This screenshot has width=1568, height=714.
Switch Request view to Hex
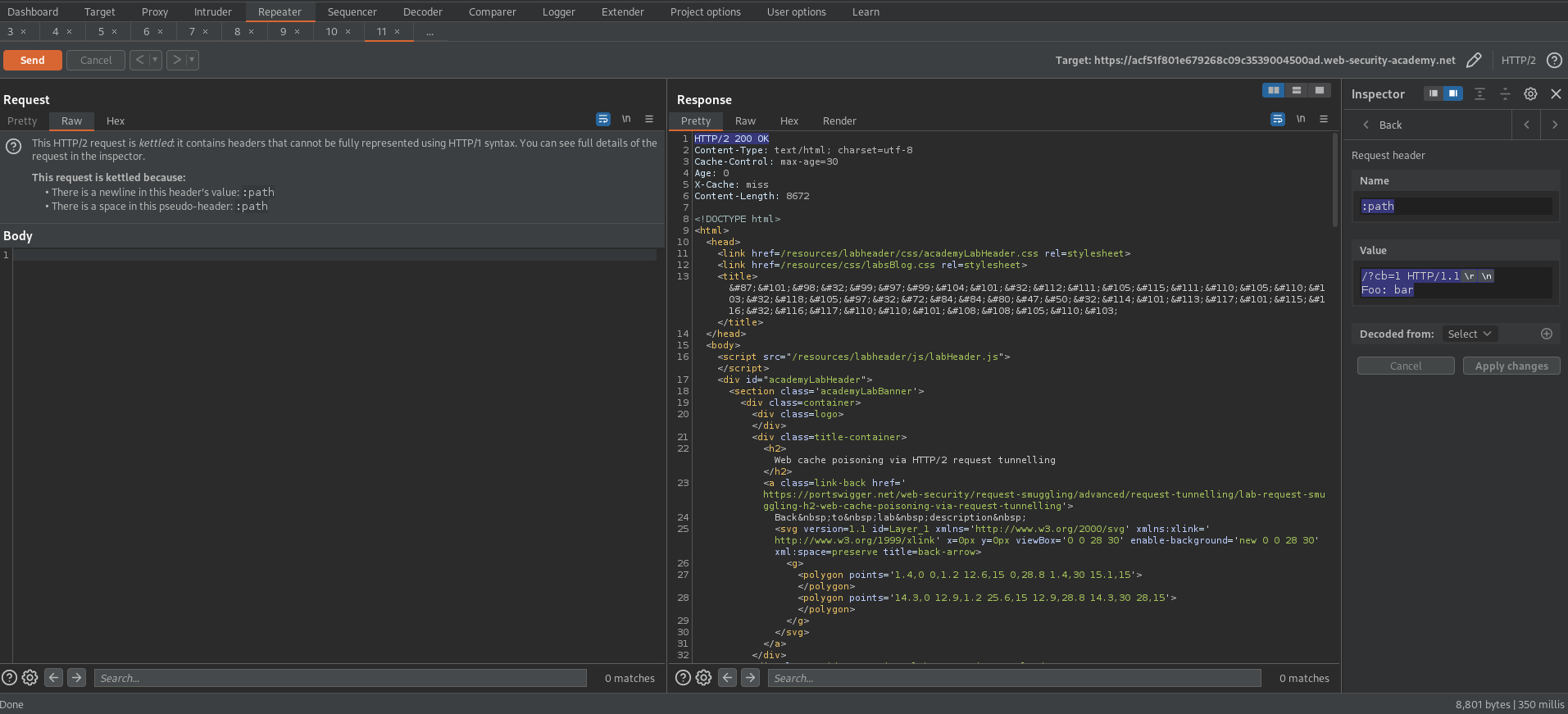point(116,121)
